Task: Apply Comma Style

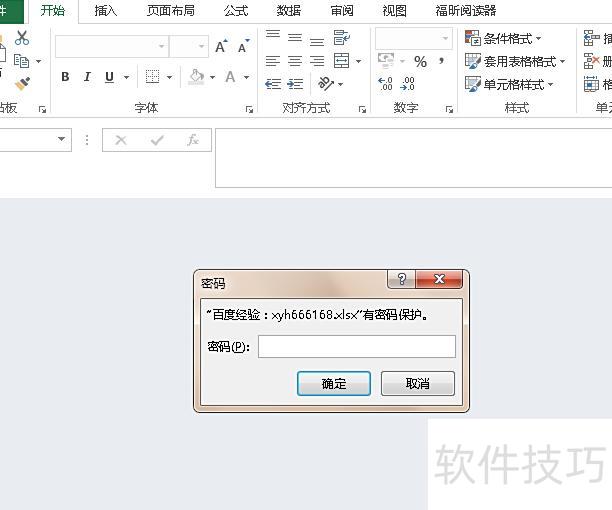Action: [441, 60]
